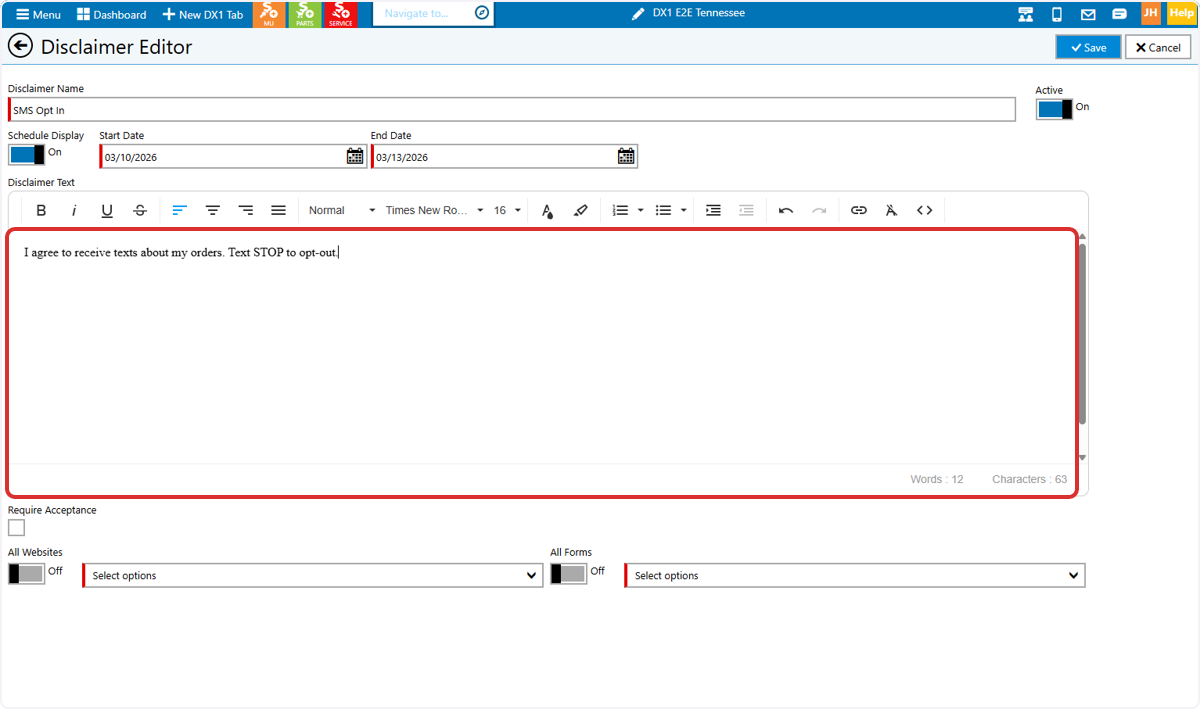The height and width of the screenshot is (709, 1200).
Task: Enable the All Websites toggle
Action: tap(27, 573)
